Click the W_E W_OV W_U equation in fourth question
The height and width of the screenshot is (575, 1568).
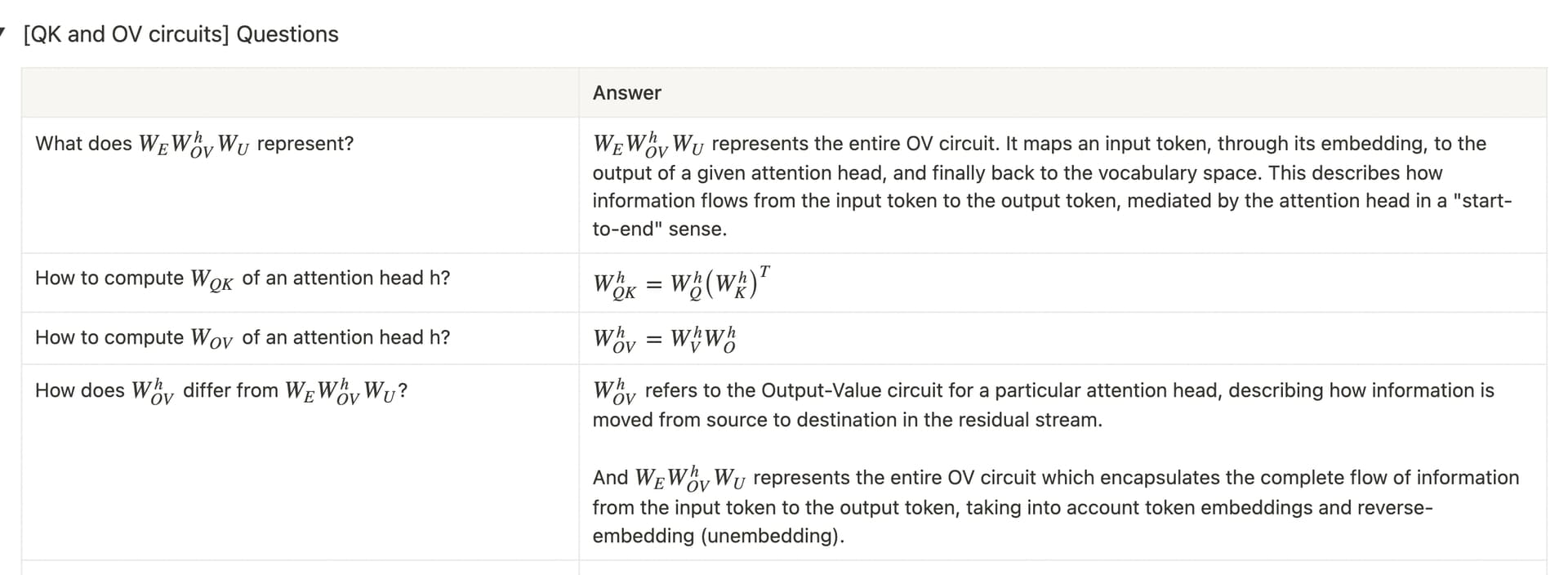click(341, 391)
